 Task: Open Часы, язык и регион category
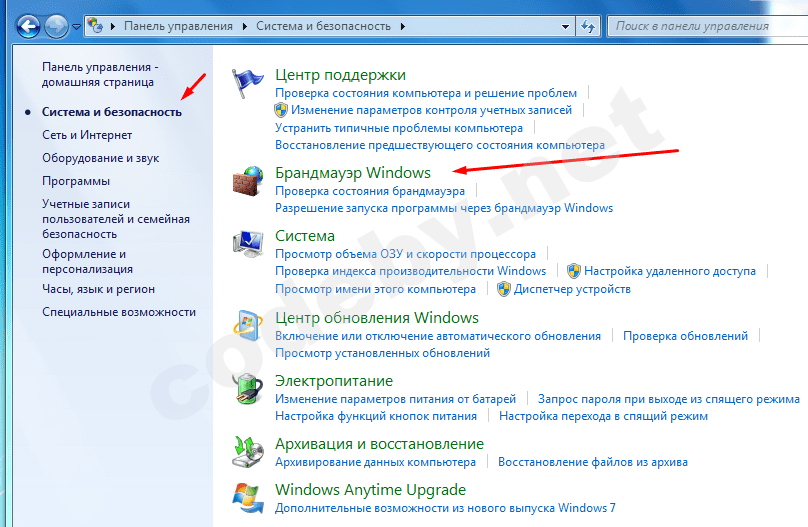point(98,289)
